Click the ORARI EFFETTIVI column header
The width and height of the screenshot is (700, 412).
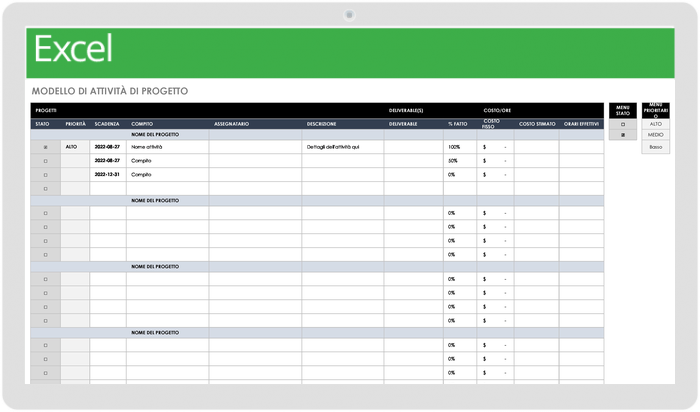581,124
